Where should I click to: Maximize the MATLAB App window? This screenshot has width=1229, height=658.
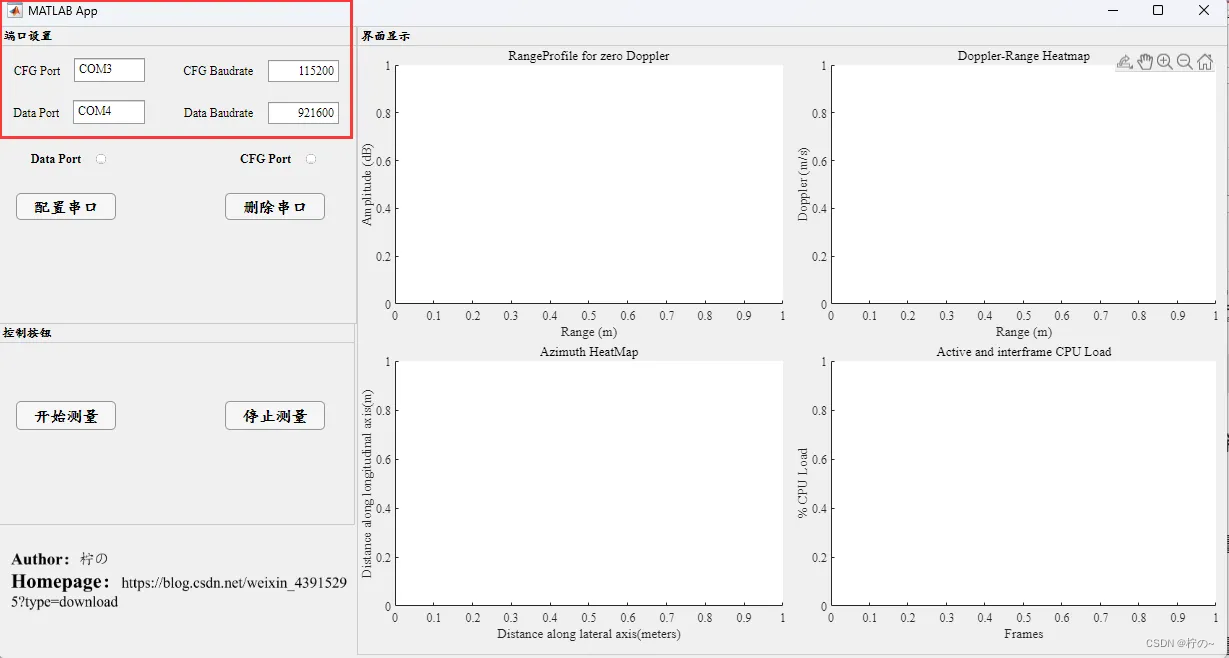point(1158,11)
